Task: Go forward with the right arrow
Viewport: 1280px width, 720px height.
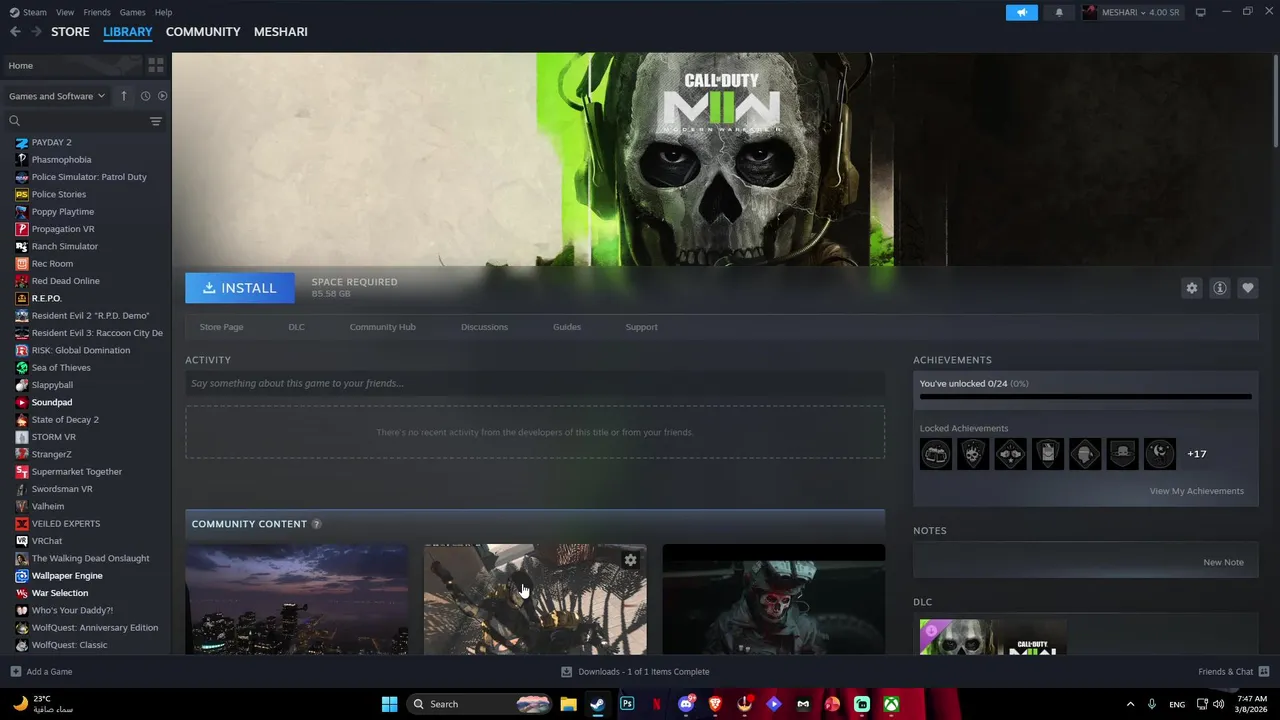Action: 36,32
